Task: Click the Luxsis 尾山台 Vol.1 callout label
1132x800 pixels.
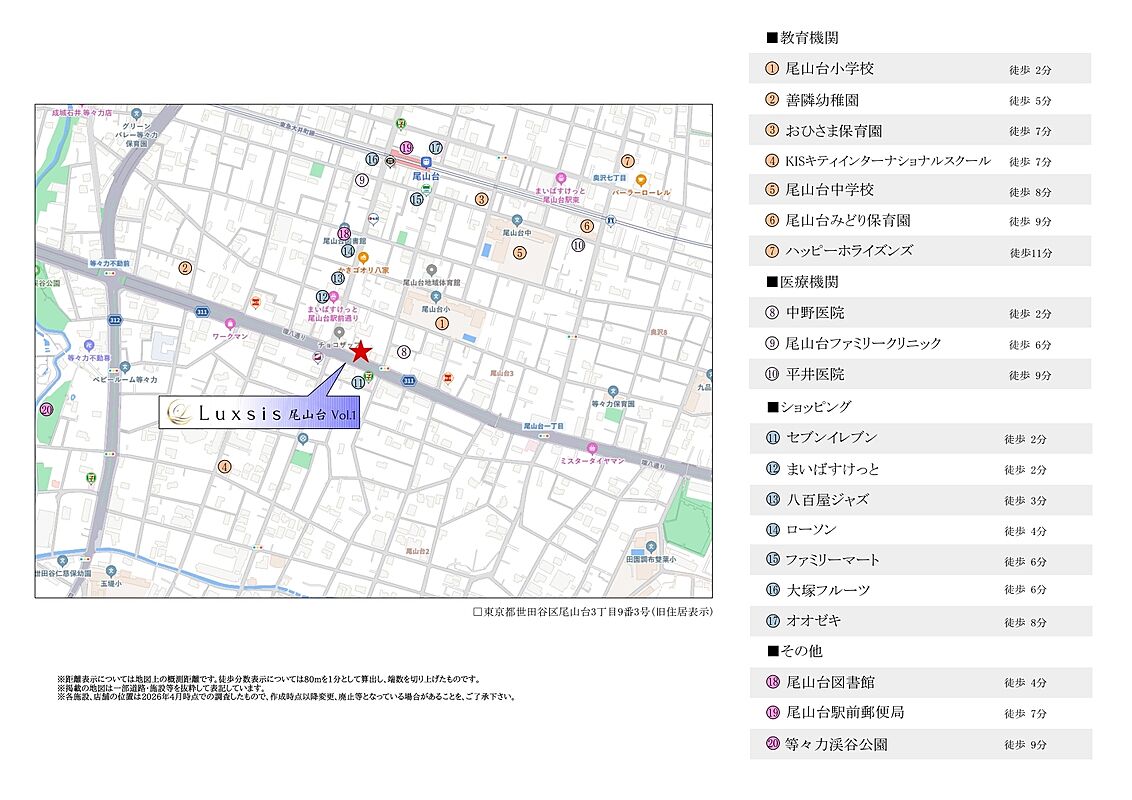Action: coord(260,412)
